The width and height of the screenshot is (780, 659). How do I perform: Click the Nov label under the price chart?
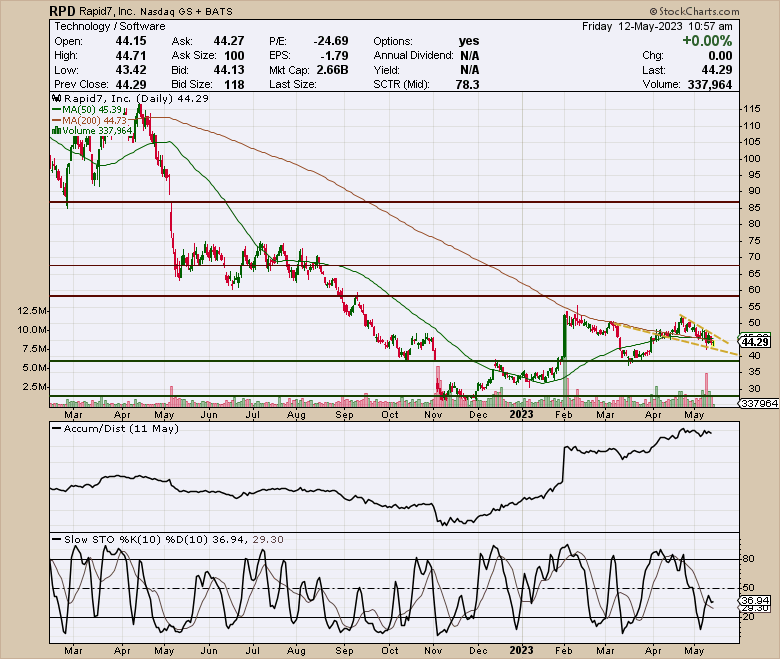[433, 415]
